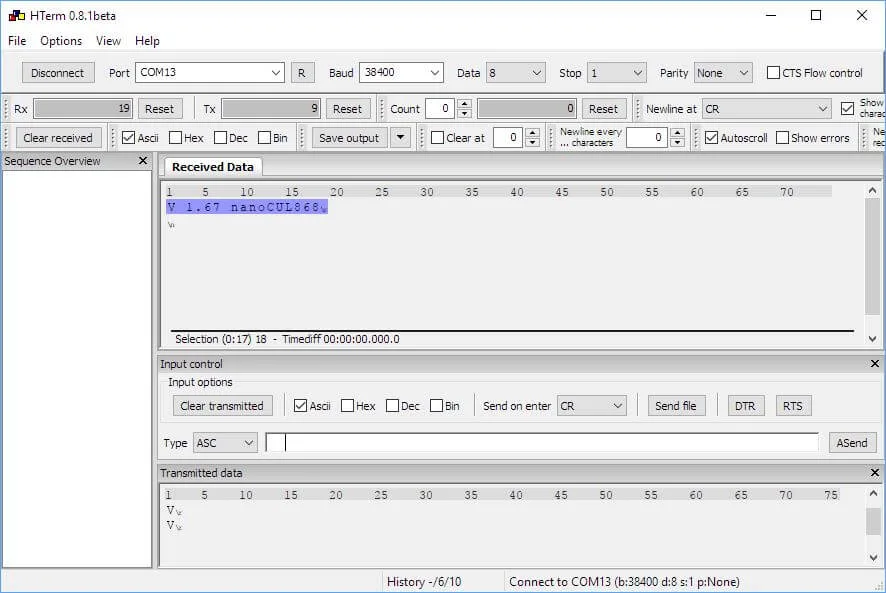Open the Options menu
Screen dimensions: 886x593
[x=61, y=41]
